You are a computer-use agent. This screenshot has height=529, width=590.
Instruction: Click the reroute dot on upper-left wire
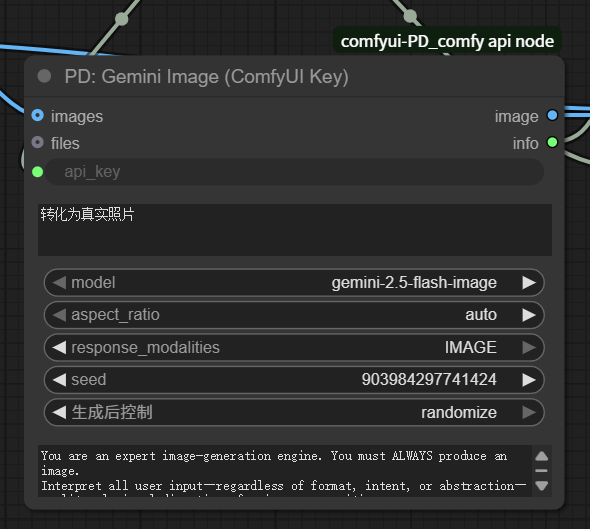click(122, 18)
